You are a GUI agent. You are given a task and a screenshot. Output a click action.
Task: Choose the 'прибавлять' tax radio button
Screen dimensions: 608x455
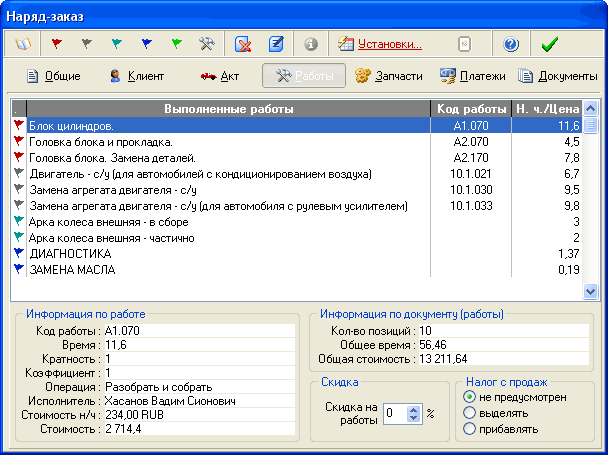pyautogui.click(x=469, y=429)
